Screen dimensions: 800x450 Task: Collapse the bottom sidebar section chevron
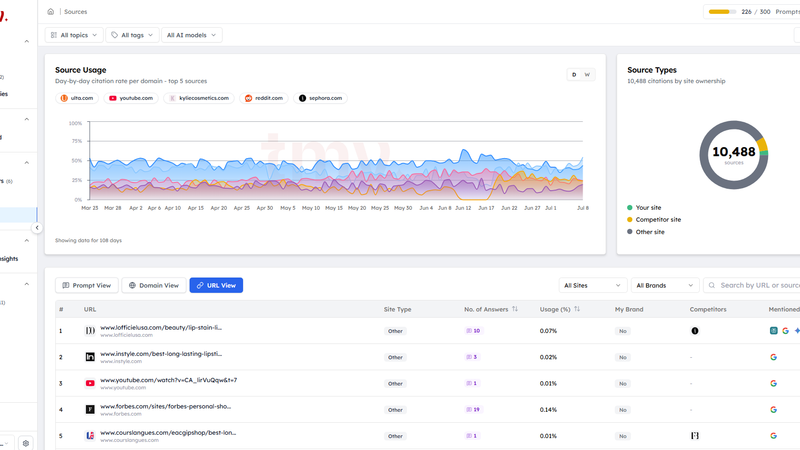pyautogui.click(x=27, y=284)
